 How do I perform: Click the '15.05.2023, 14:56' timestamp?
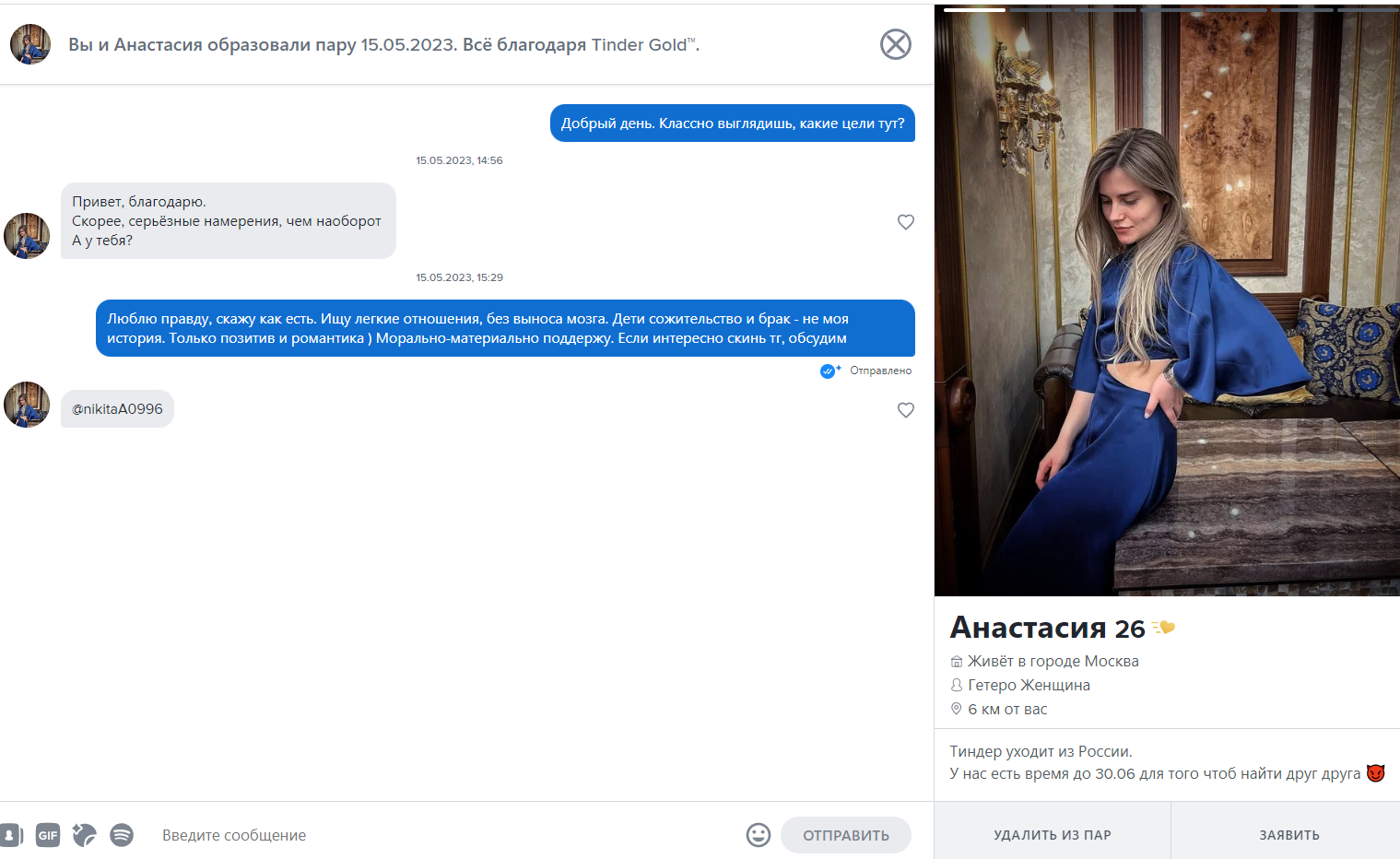pyautogui.click(x=459, y=160)
